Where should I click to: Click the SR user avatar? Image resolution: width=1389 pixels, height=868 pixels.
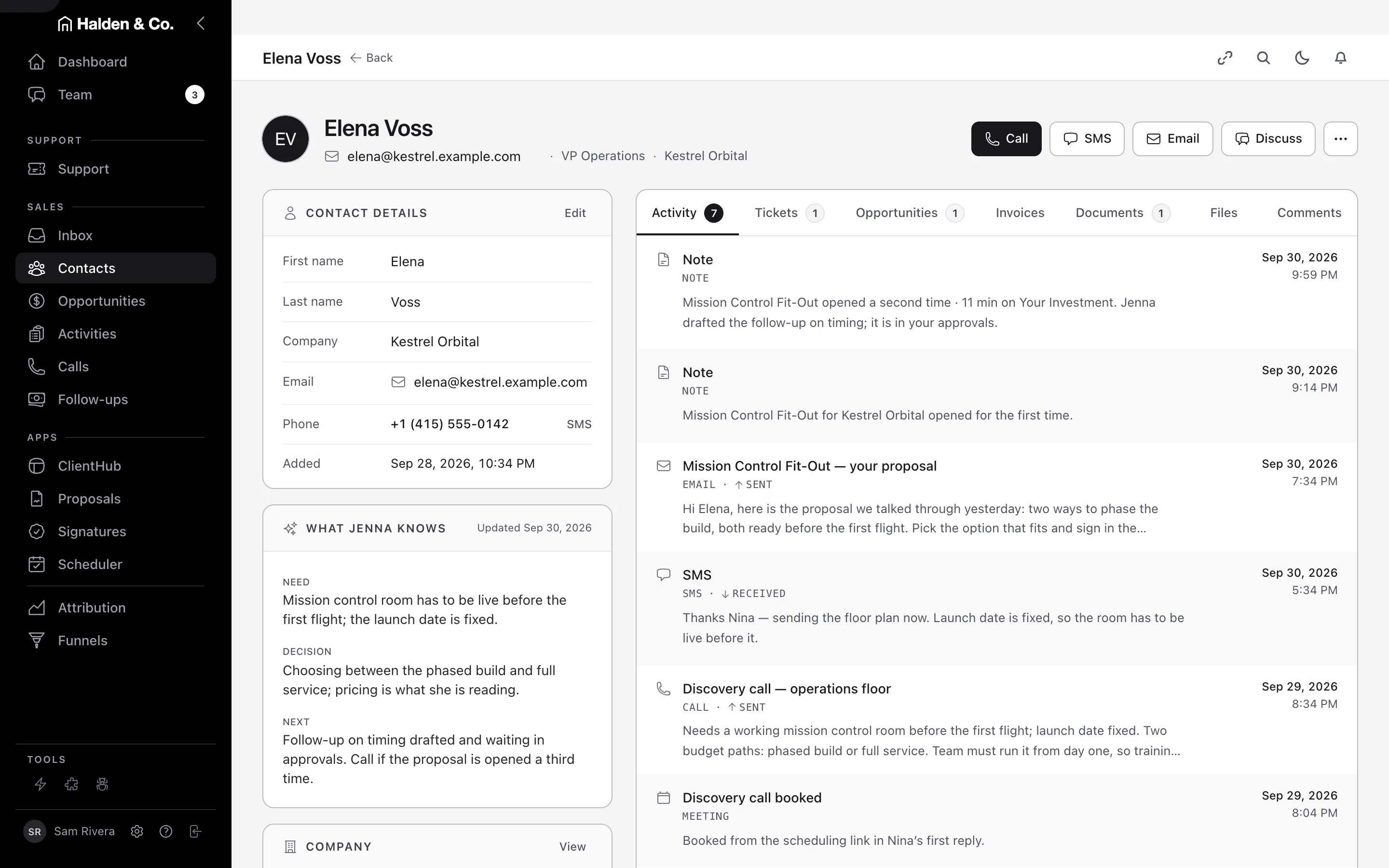click(34, 831)
